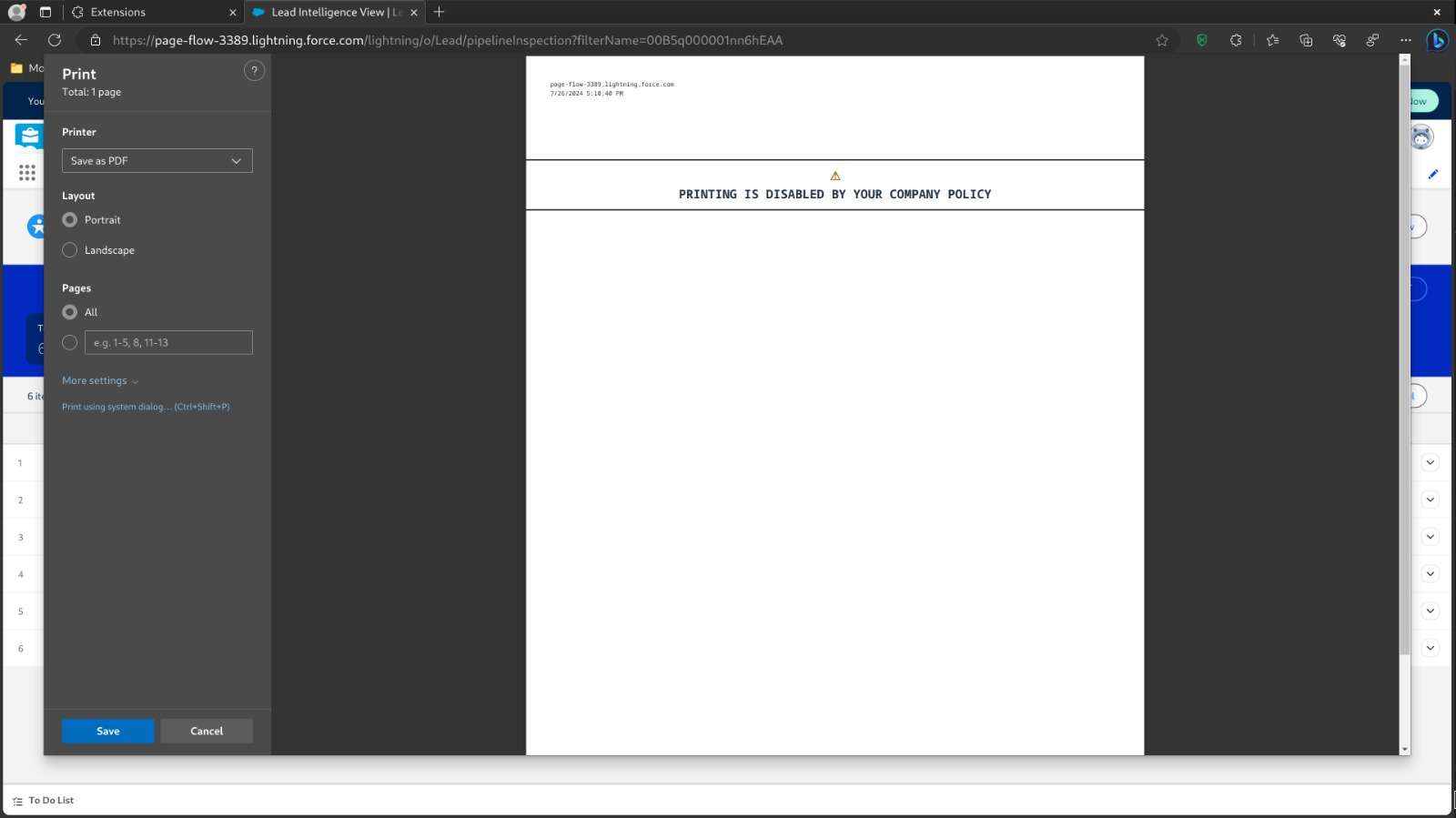Viewport: 1456px width, 818px height.
Task: Close the Lead Intelligence View tab
Action: 414,12
